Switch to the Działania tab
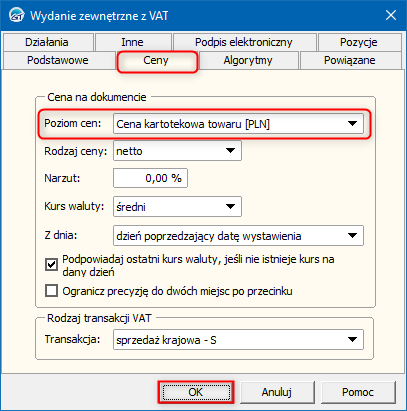The height and width of the screenshot is (411, 407). pos(47,42)
